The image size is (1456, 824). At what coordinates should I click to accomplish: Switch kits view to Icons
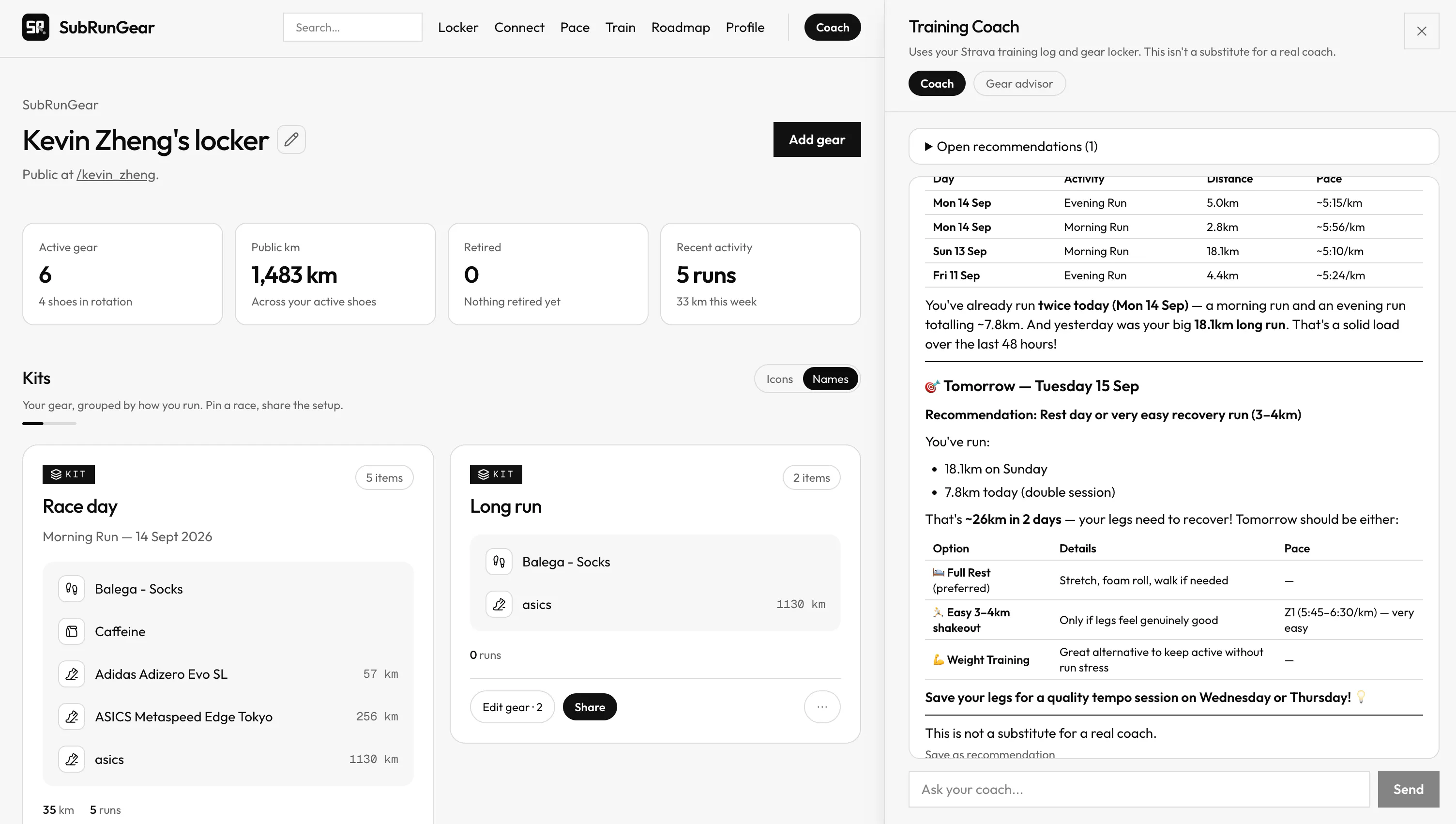tap(779, 379)
